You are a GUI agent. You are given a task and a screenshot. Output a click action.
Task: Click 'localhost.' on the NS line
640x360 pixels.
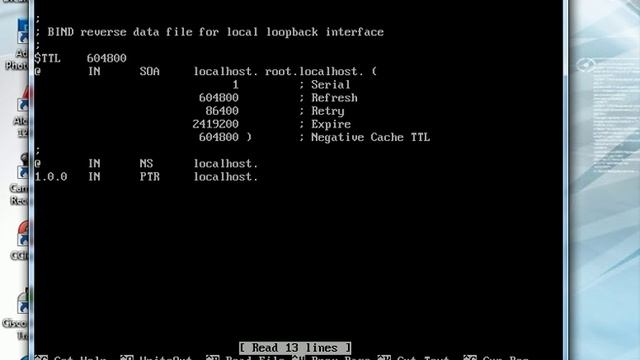tap(226, 164)
